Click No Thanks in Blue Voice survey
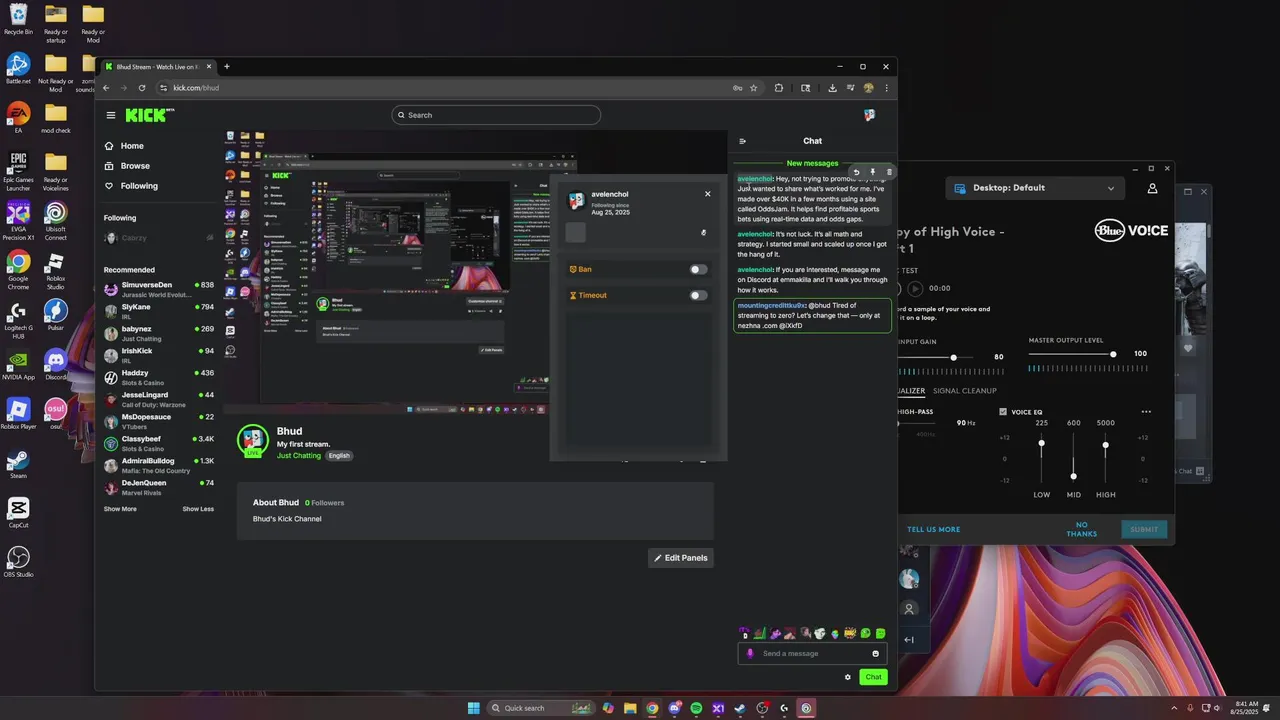 coord(1082,530)
